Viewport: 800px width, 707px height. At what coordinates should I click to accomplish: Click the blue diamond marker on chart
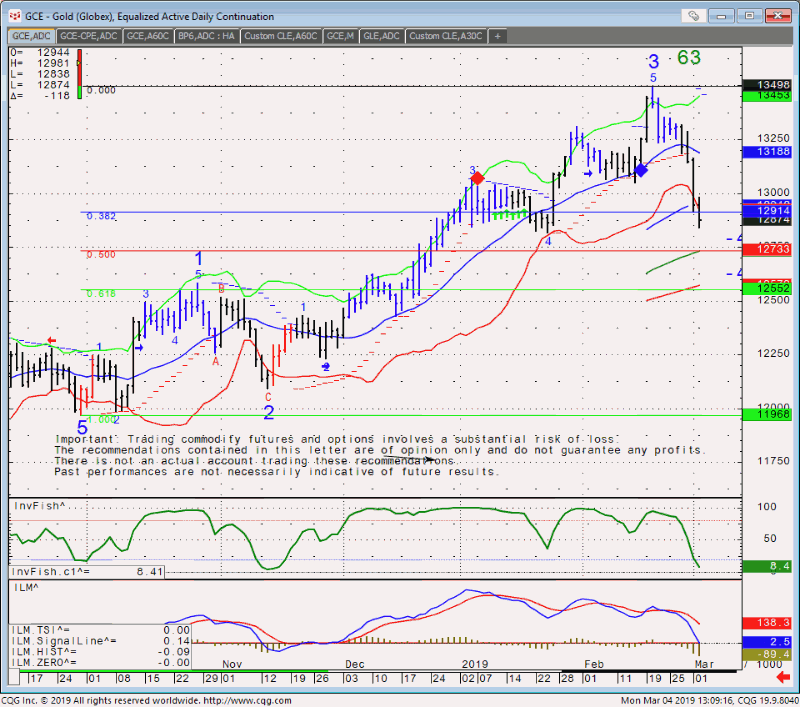(641, 171)
